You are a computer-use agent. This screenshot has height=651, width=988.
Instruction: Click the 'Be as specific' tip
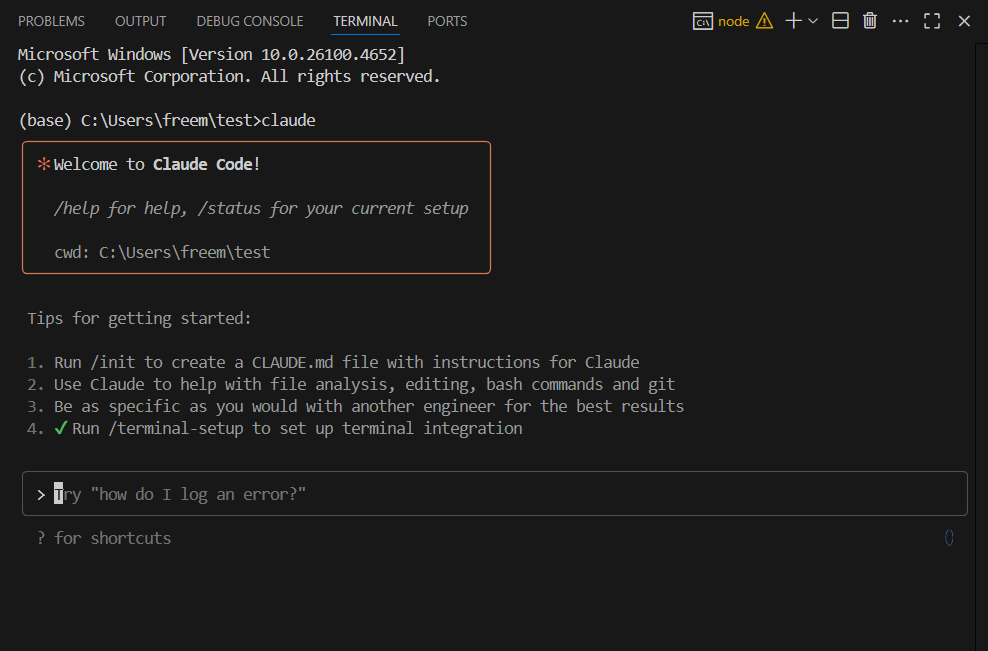point(369,406)
